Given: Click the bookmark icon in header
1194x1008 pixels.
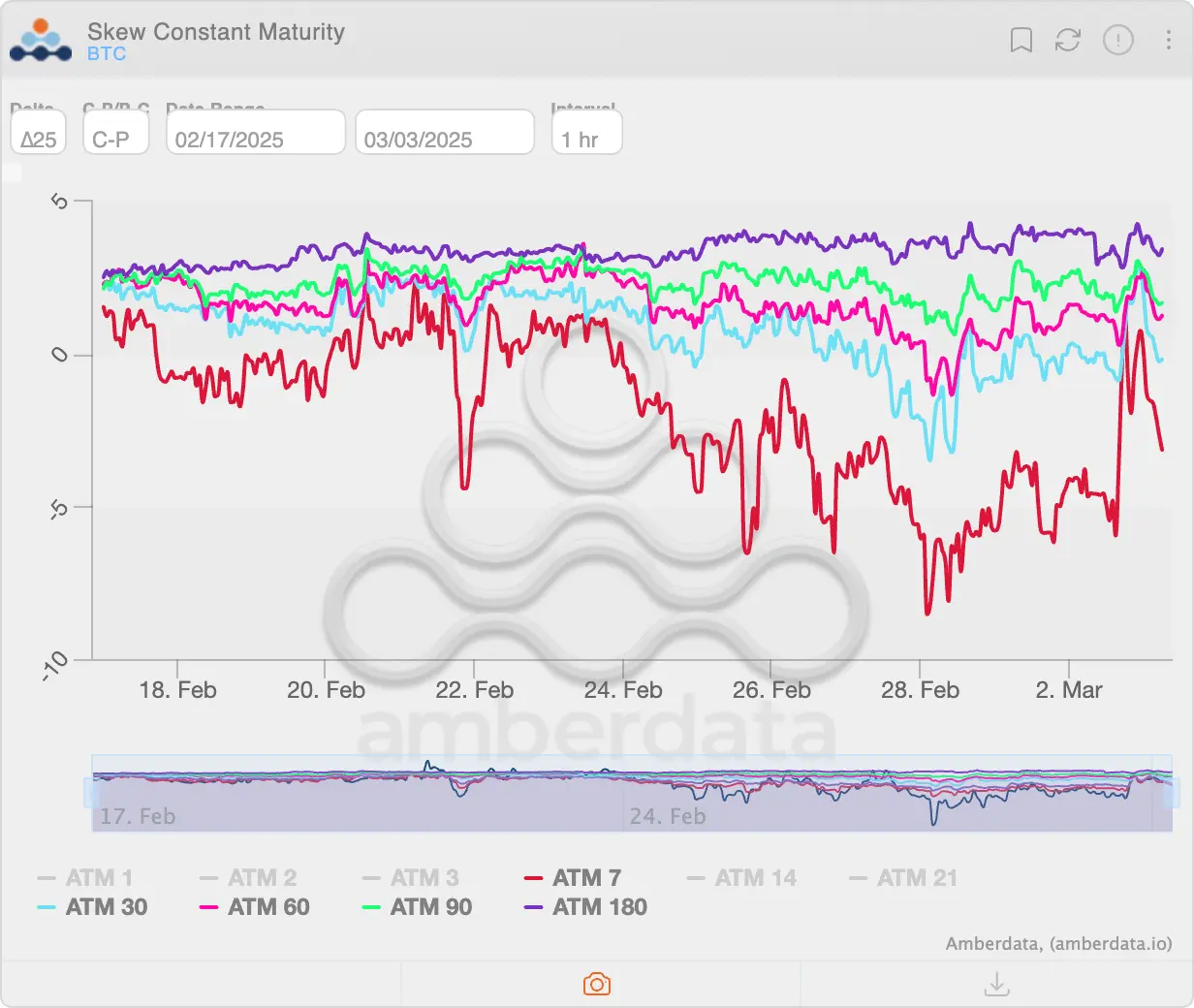Looking at the screenshot, I should [x=1021, y=40].
